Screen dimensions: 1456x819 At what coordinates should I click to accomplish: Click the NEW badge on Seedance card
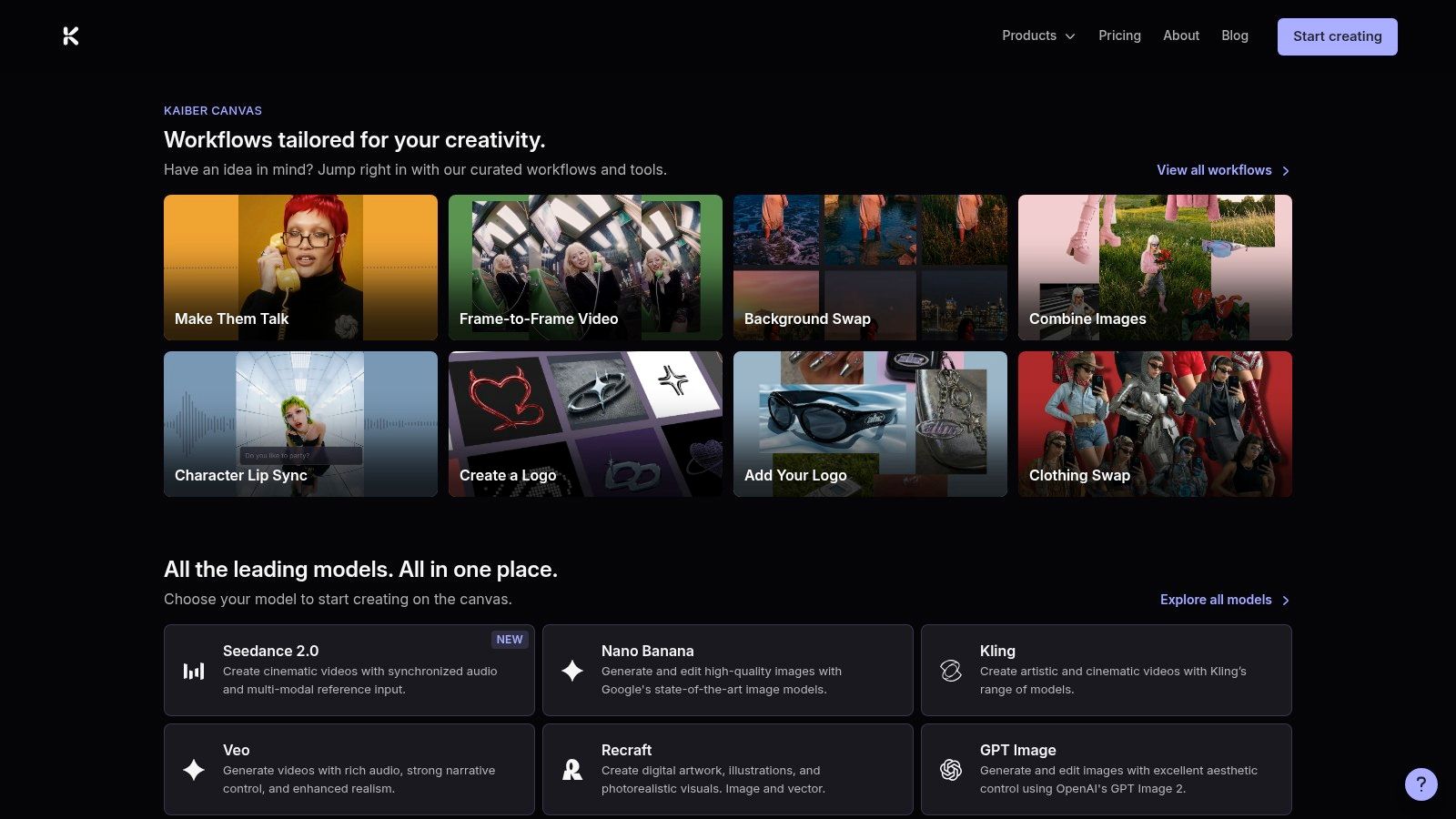click(510, 640)
